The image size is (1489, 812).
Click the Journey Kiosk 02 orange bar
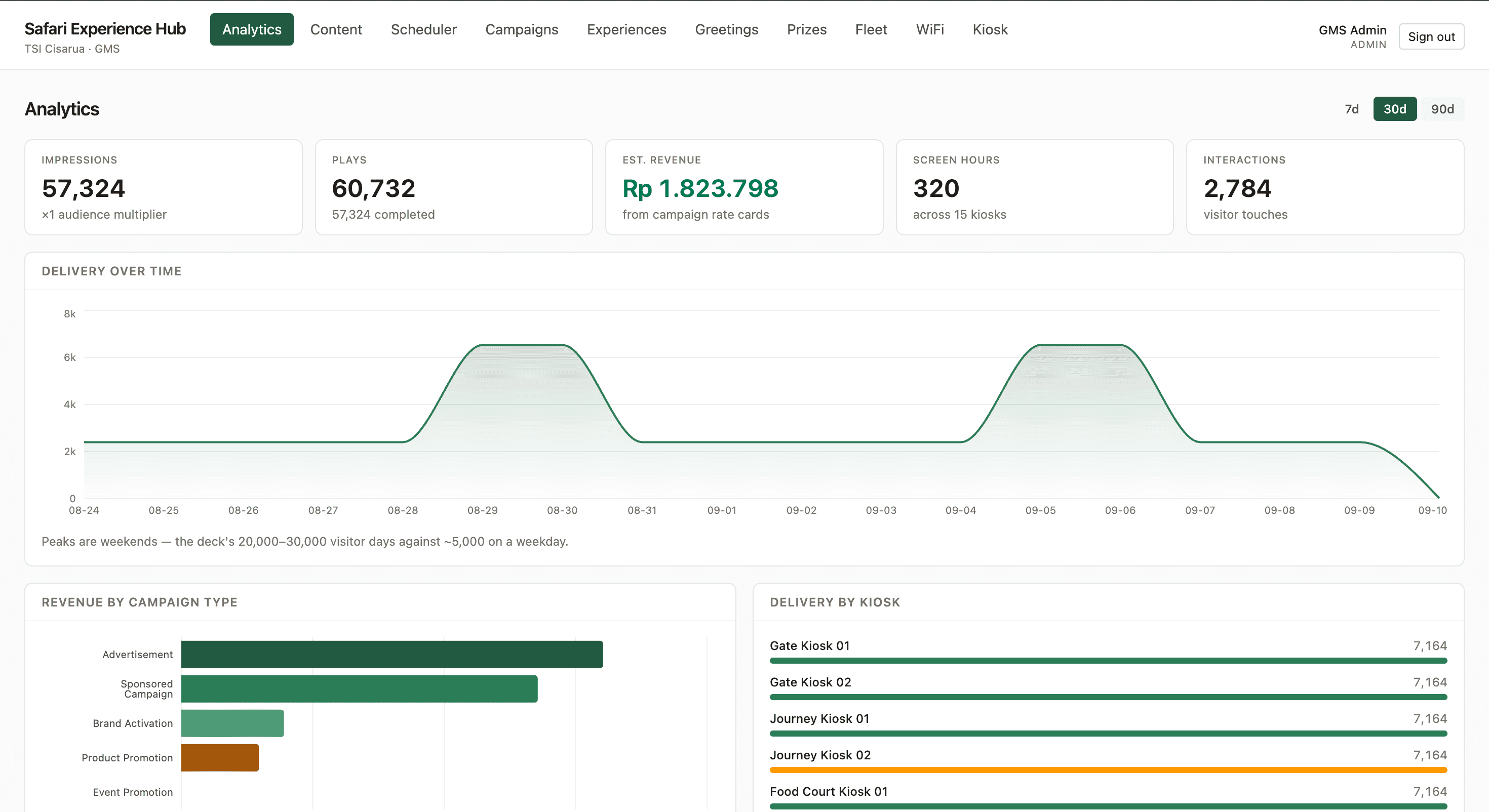[x=1108, y=770]
